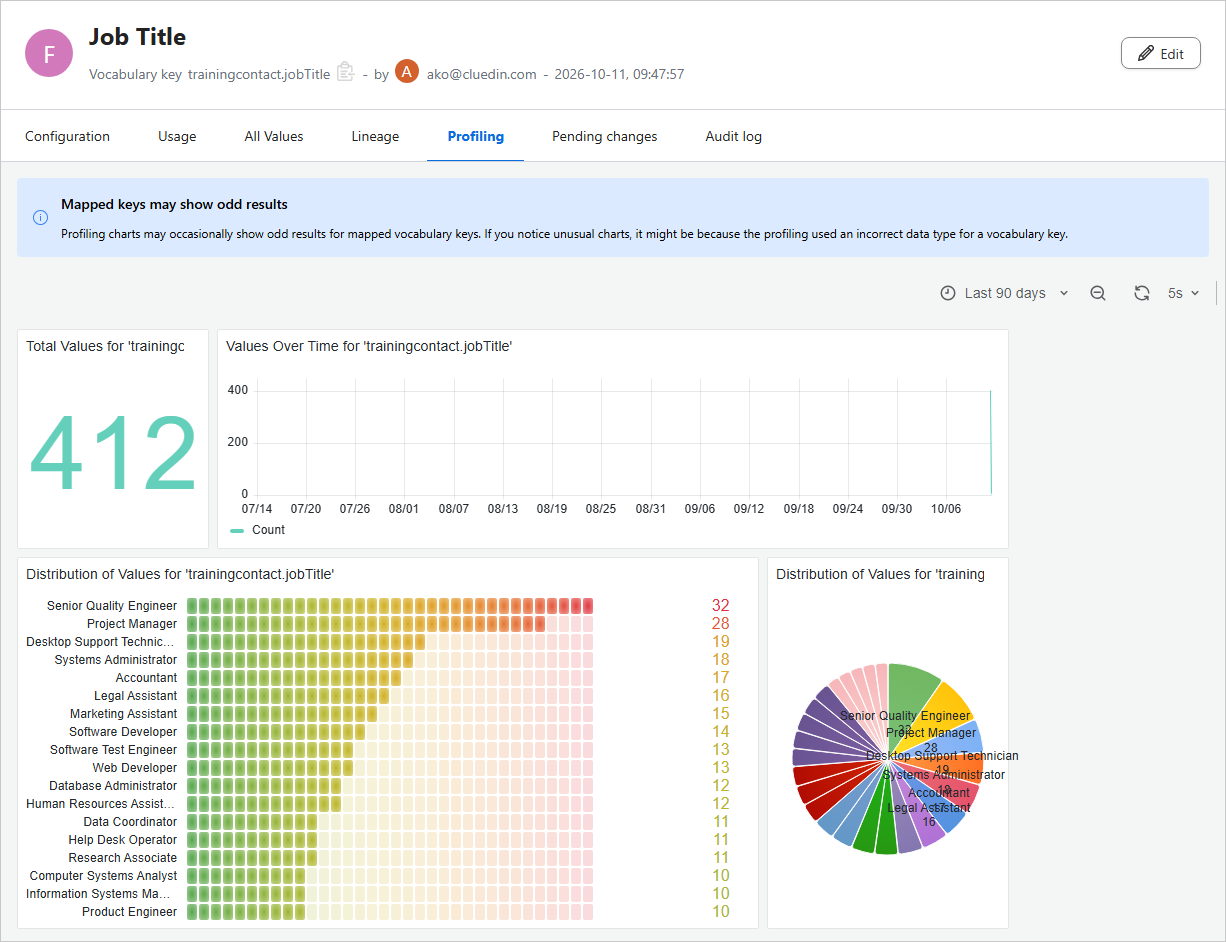Click the Systems Administrator row label
Image resolution: width=1226 pixels, height=942 pixels.
(x=116, y=660)
